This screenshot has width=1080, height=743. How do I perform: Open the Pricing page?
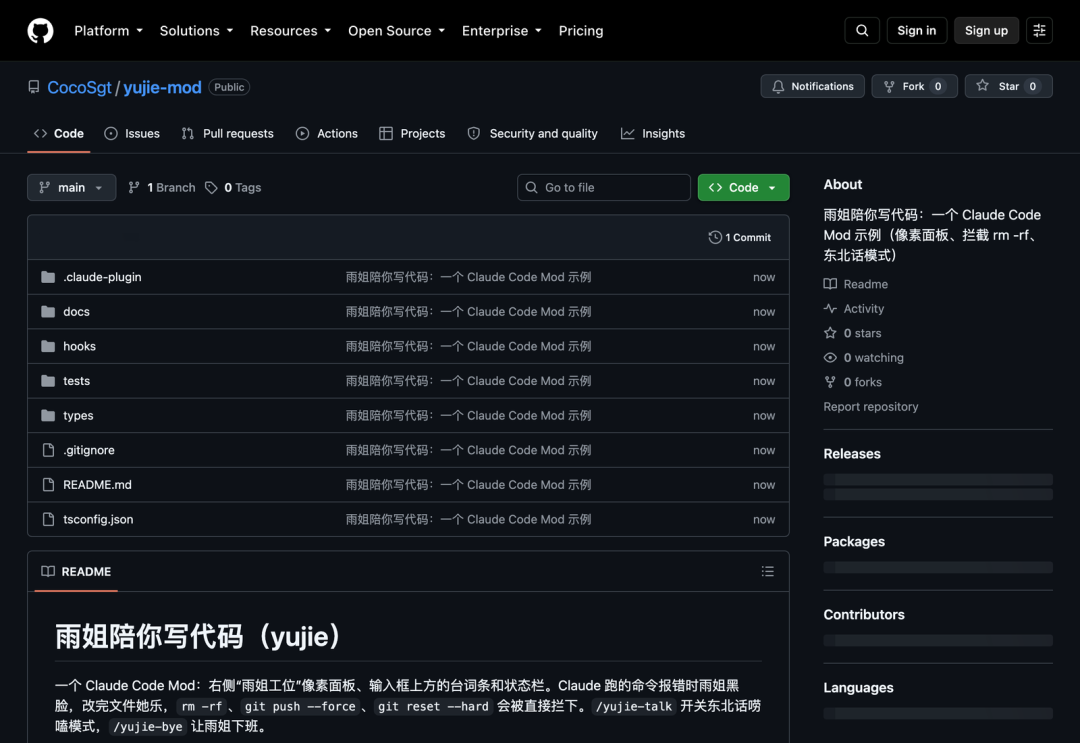[x=581, y=31]
